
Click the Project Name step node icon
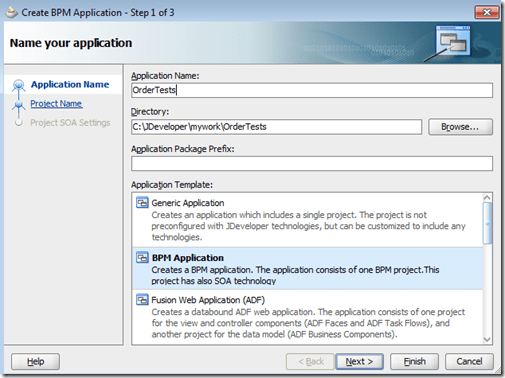tap(19, 105)
